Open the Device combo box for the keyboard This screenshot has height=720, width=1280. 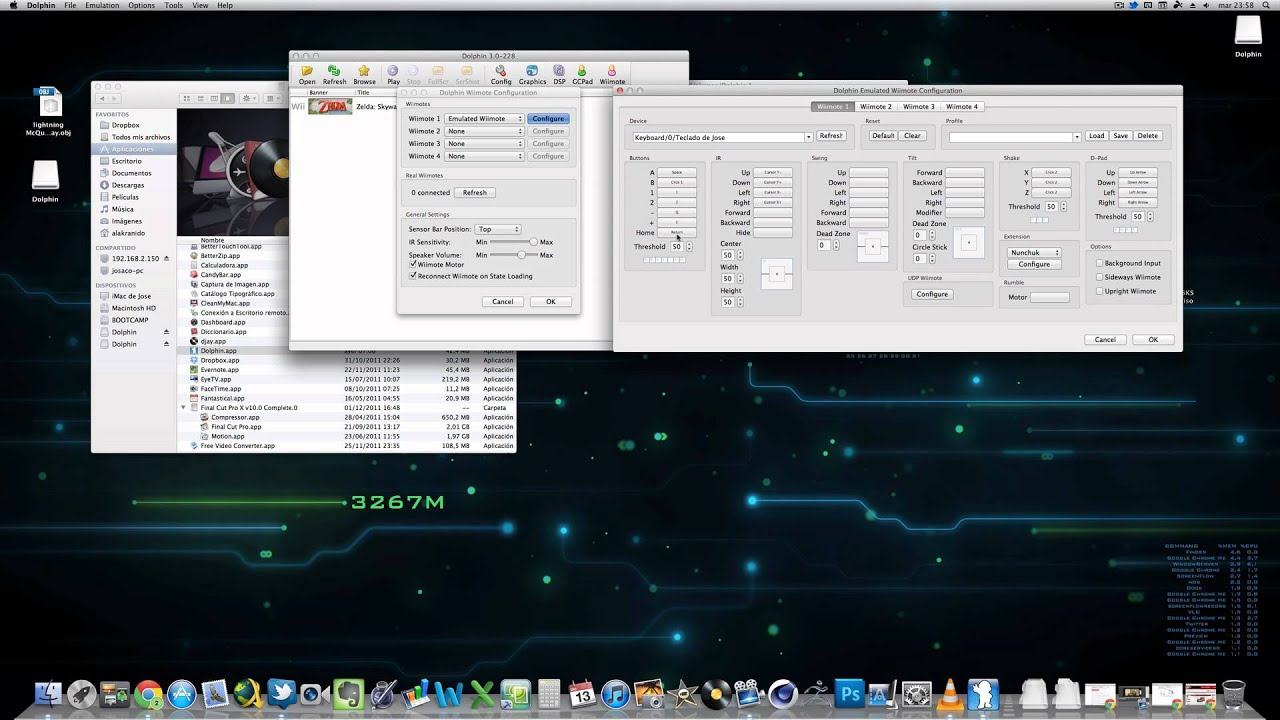(x=722, y=137)
